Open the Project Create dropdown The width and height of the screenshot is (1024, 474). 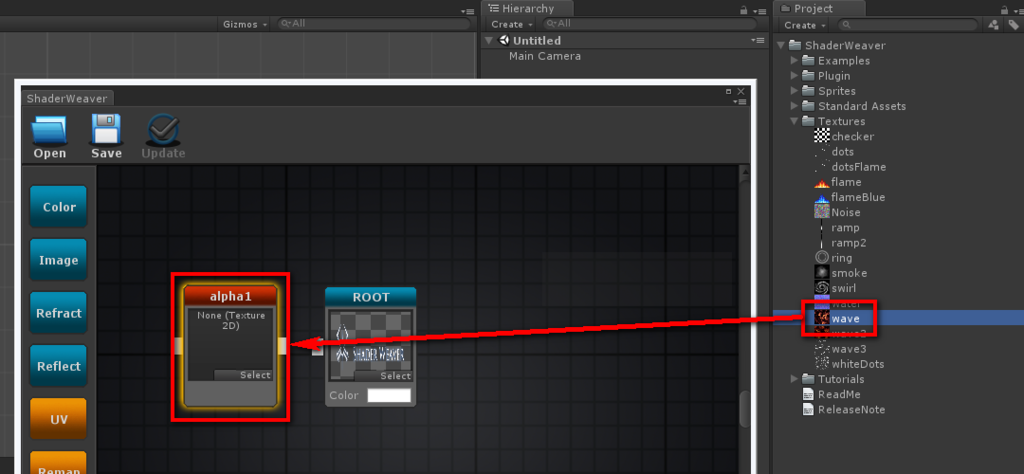tap(805, 25)
